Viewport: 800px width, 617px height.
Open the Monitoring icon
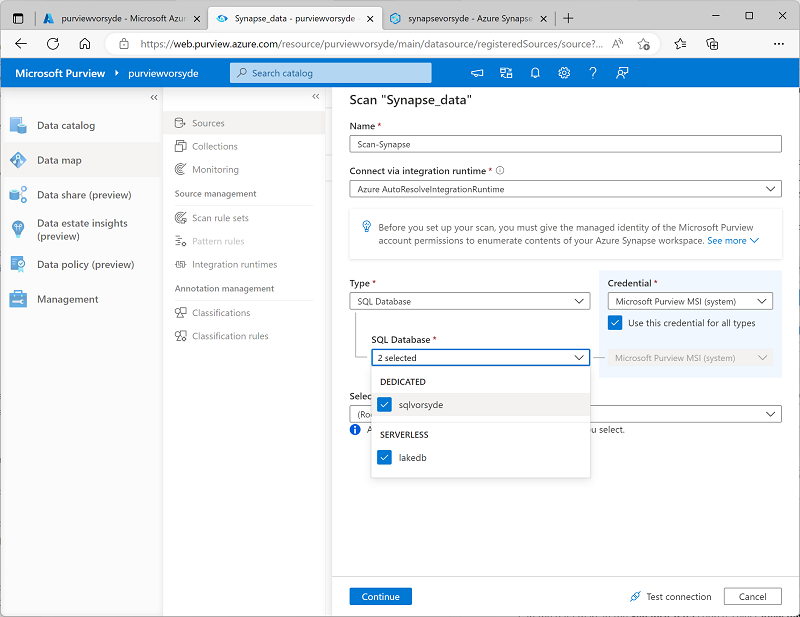coord(180,169)
